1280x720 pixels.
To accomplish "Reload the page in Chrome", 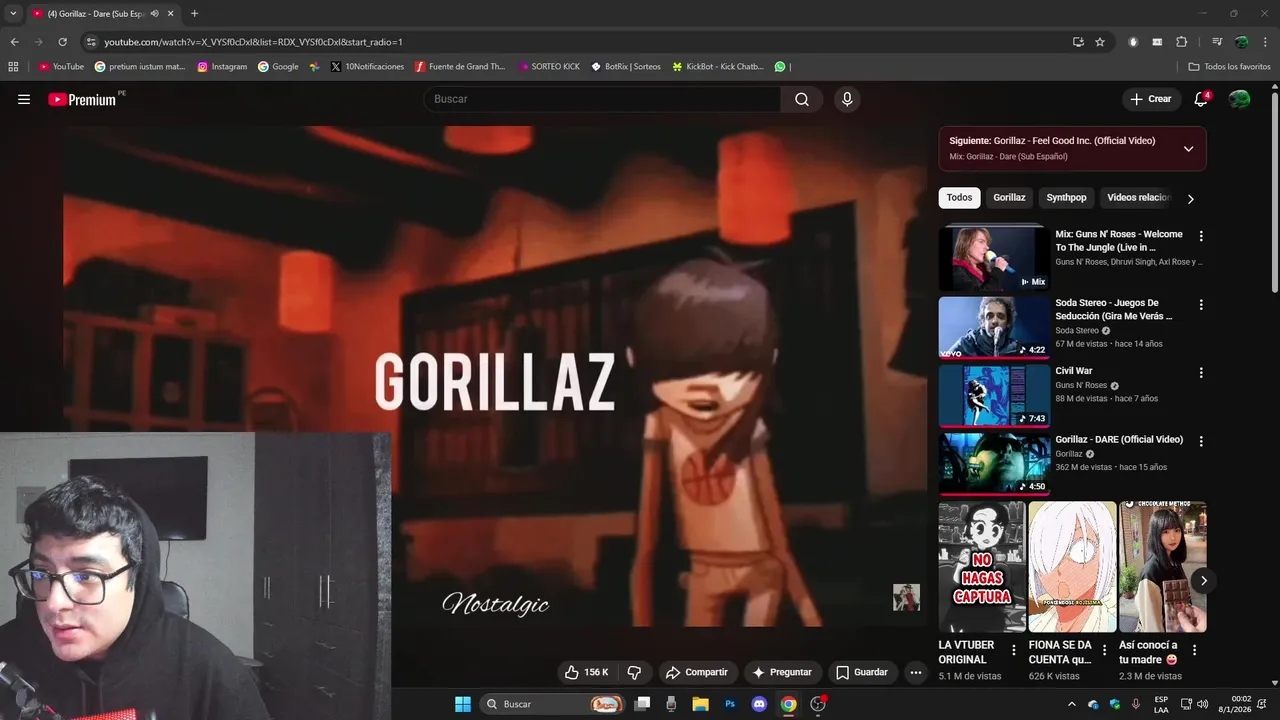I will [62, 42].
